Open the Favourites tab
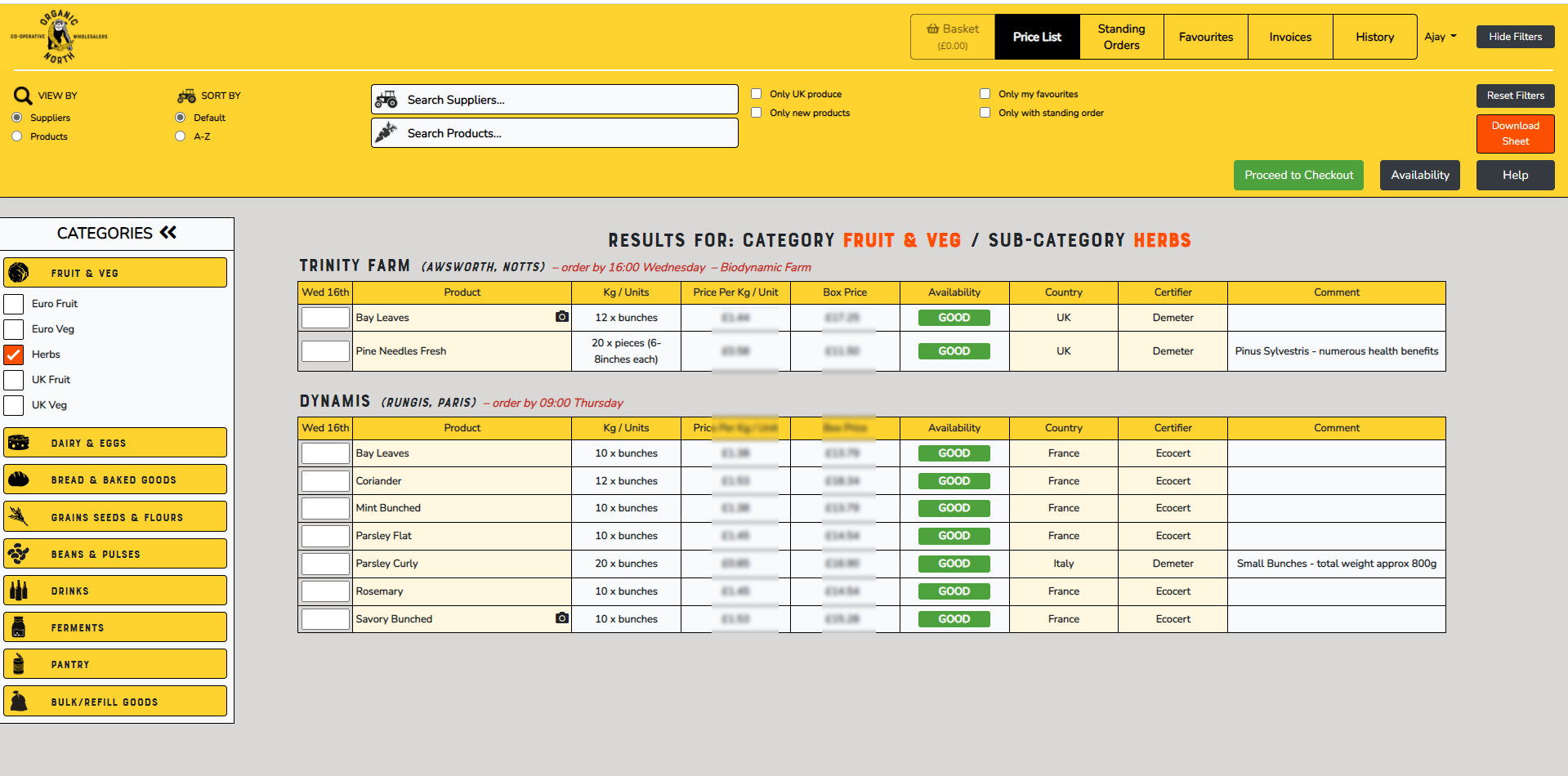This screenshot has height=776, width=1568. [1206, 37]
